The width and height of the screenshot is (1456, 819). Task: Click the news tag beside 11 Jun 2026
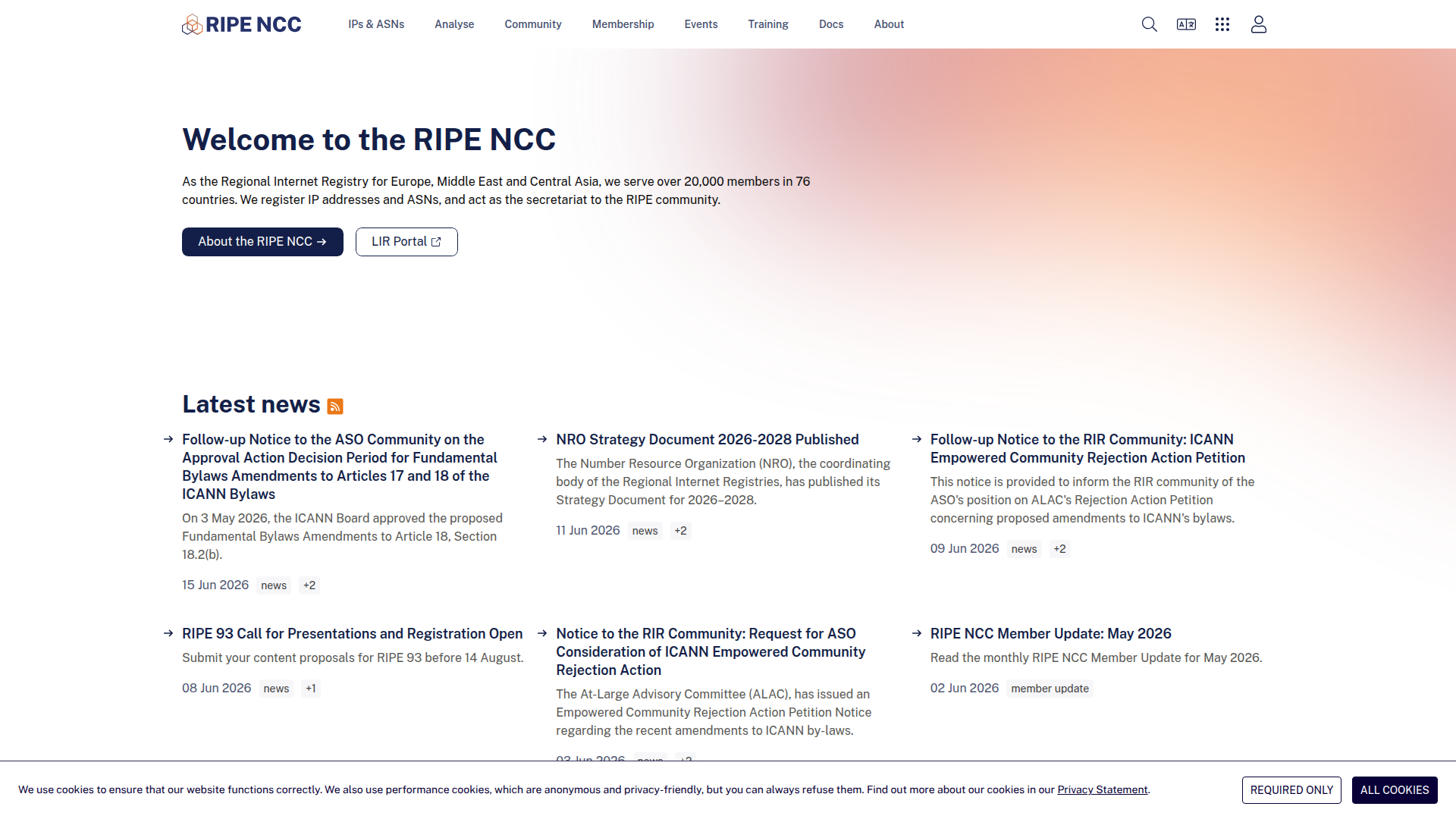(x=645, y=531)
